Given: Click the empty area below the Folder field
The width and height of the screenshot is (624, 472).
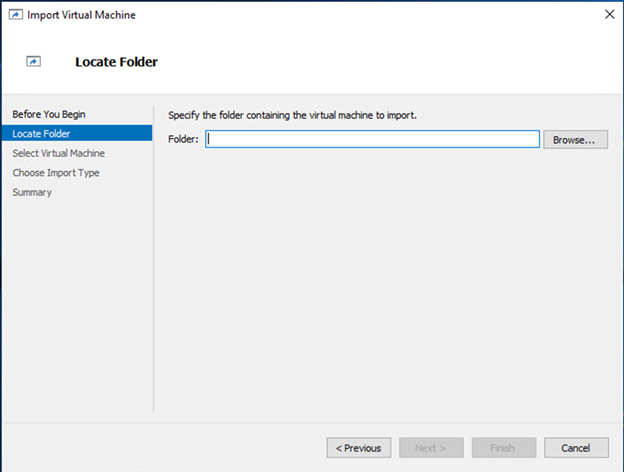Looking at the screenshot, I should point(386,279).
